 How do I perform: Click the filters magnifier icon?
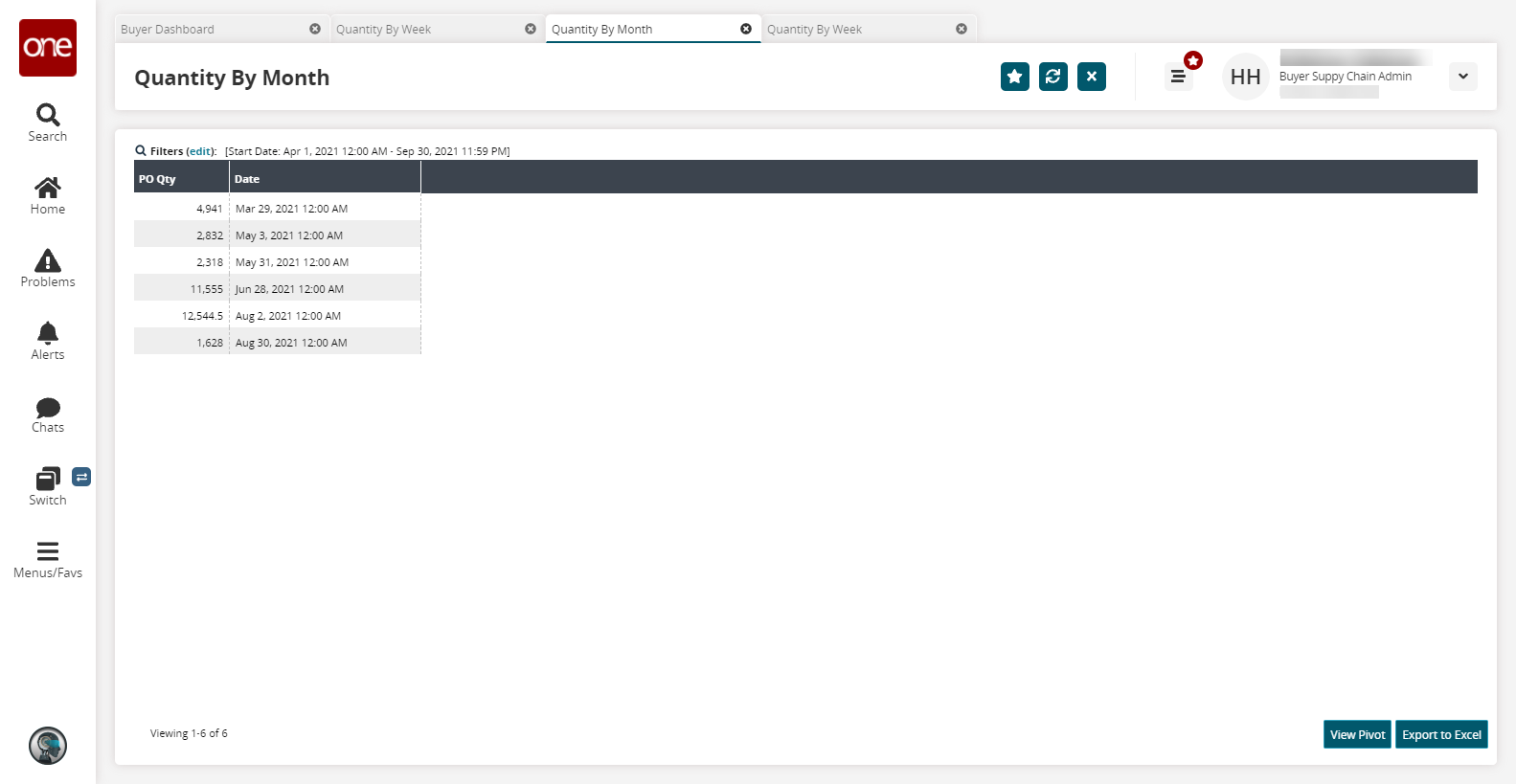coord(141,150)
